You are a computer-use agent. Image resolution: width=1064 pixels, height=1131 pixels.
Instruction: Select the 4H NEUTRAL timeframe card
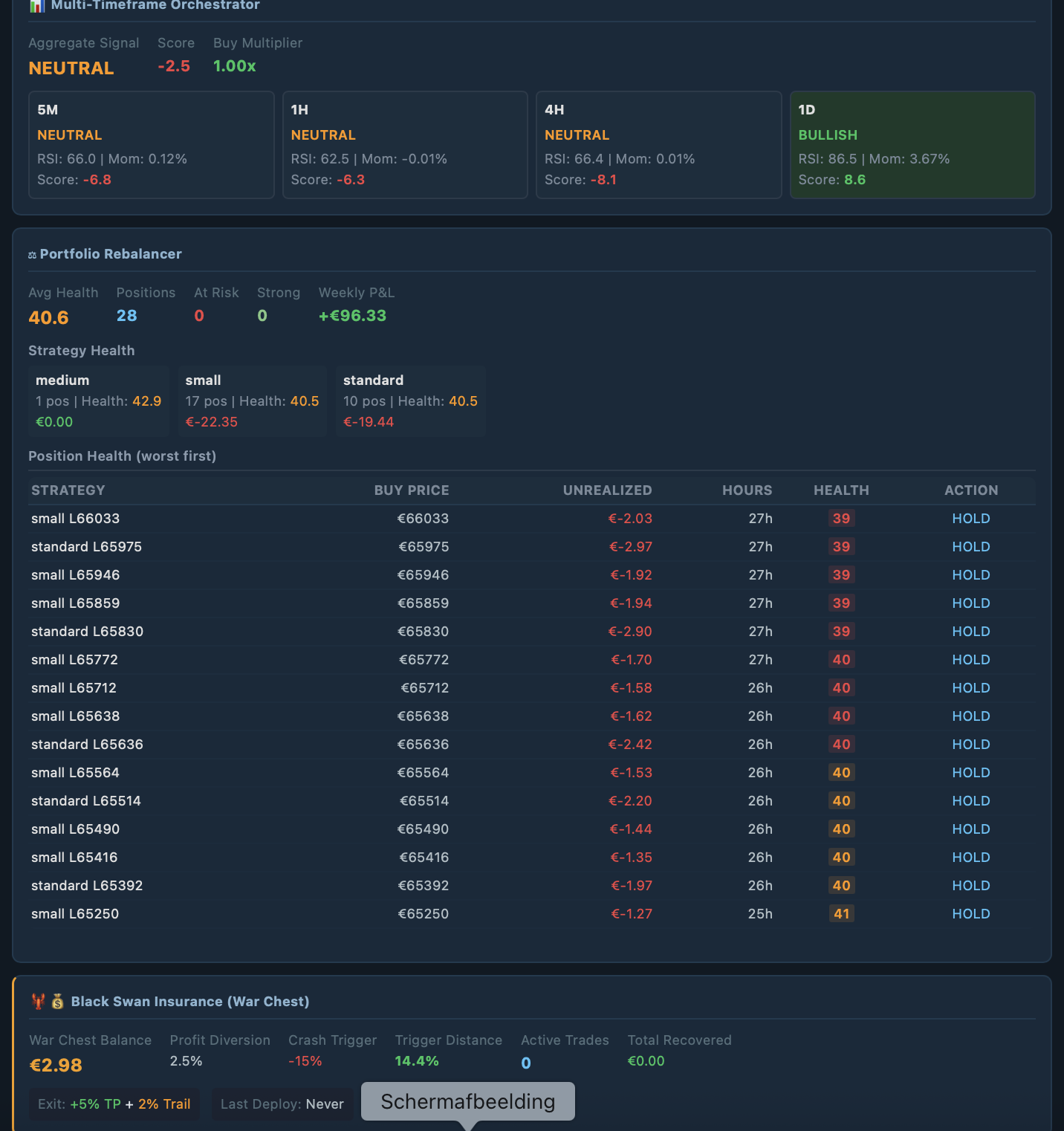[658, 145]
